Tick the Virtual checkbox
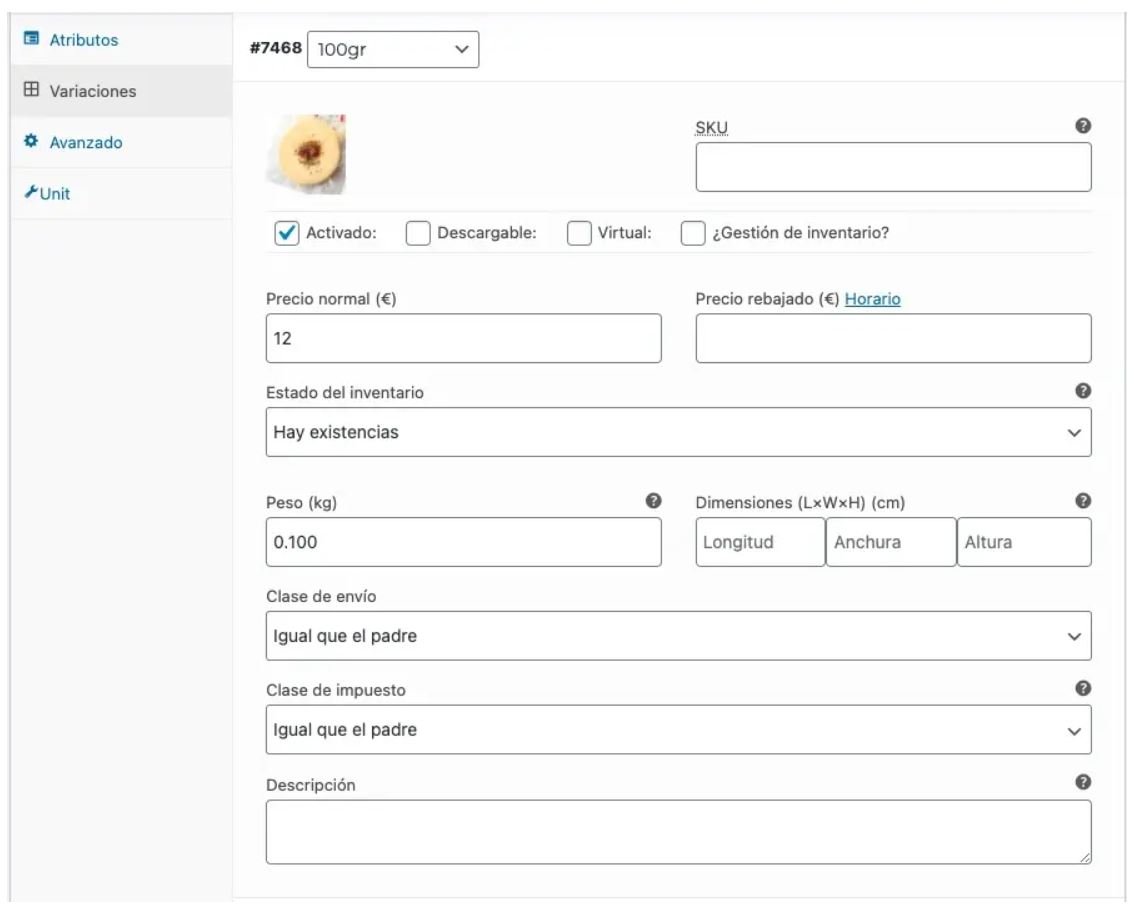This screenshot has height=912, width=1134. [x=579, y=233]
